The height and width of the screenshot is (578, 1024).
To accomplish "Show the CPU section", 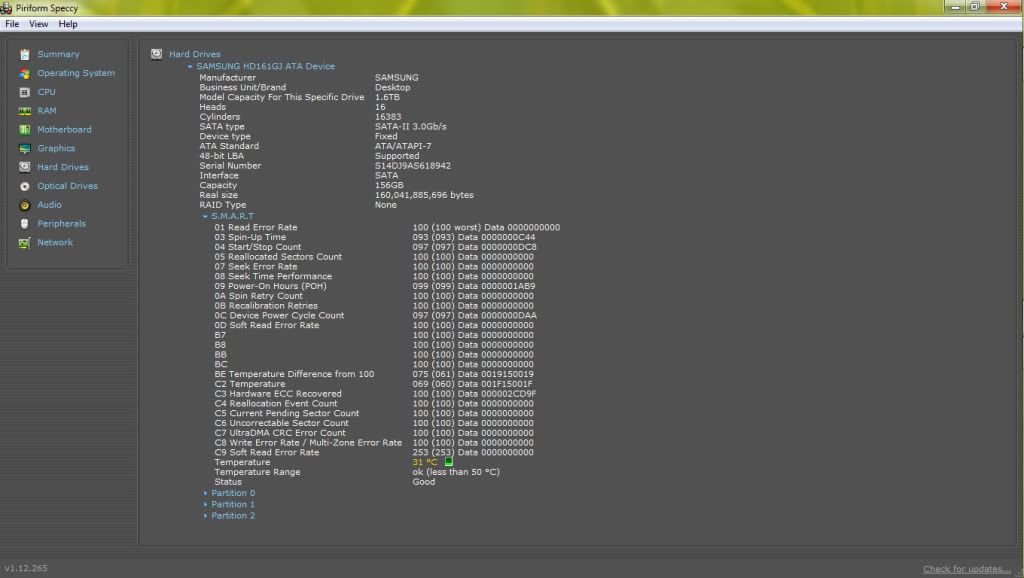I will [46, 92].
